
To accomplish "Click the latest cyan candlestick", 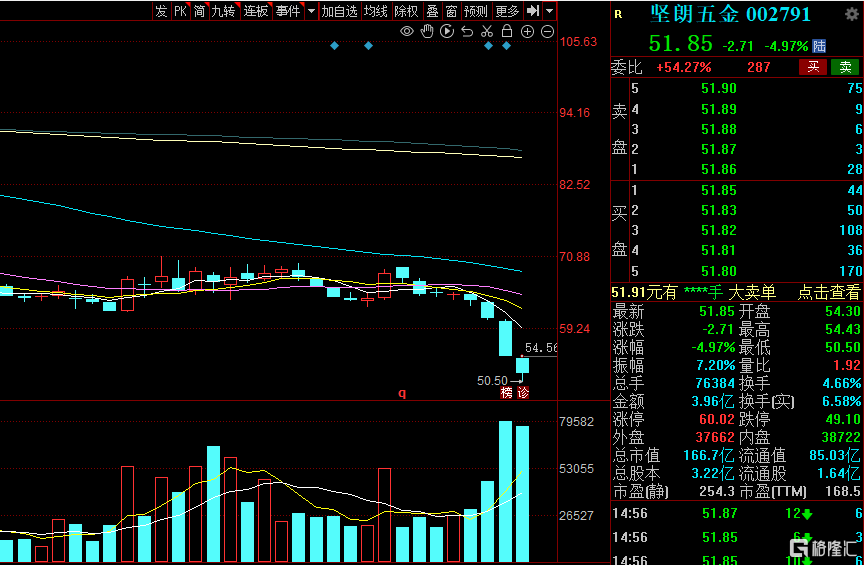I will pos(522,365).
